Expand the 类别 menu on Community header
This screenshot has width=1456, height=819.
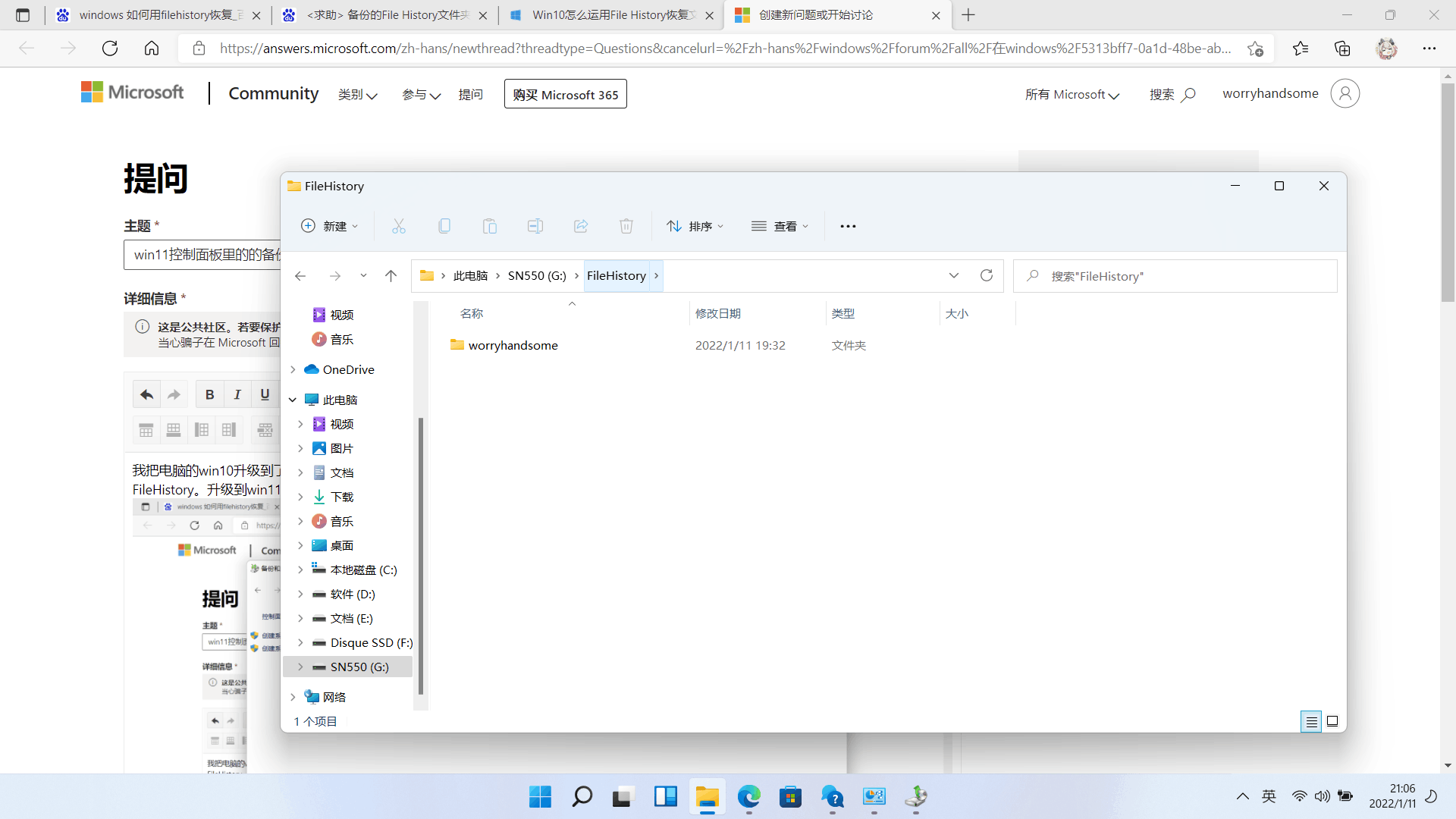pos(358,94)
